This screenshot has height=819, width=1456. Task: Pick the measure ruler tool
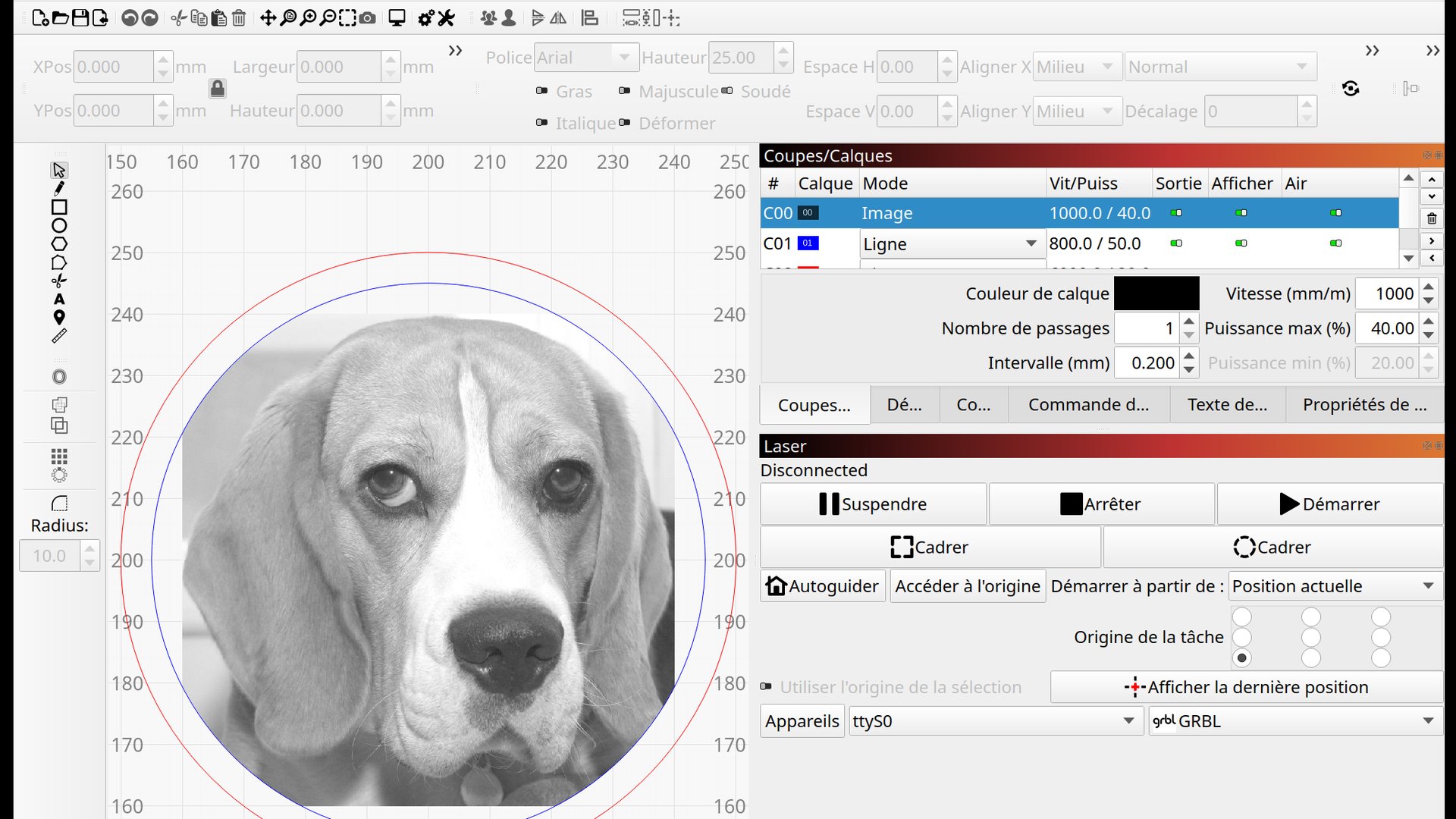point(59,336)
